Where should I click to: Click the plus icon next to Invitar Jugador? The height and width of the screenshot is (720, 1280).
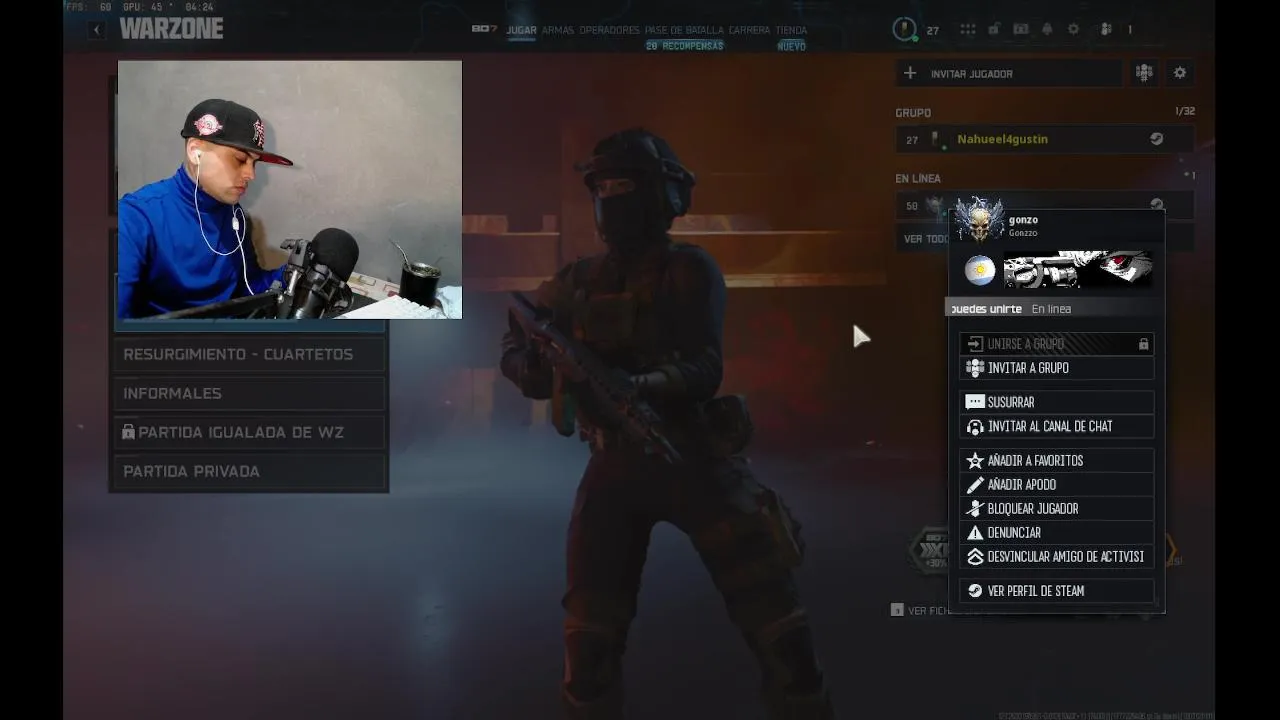[910, 73]
